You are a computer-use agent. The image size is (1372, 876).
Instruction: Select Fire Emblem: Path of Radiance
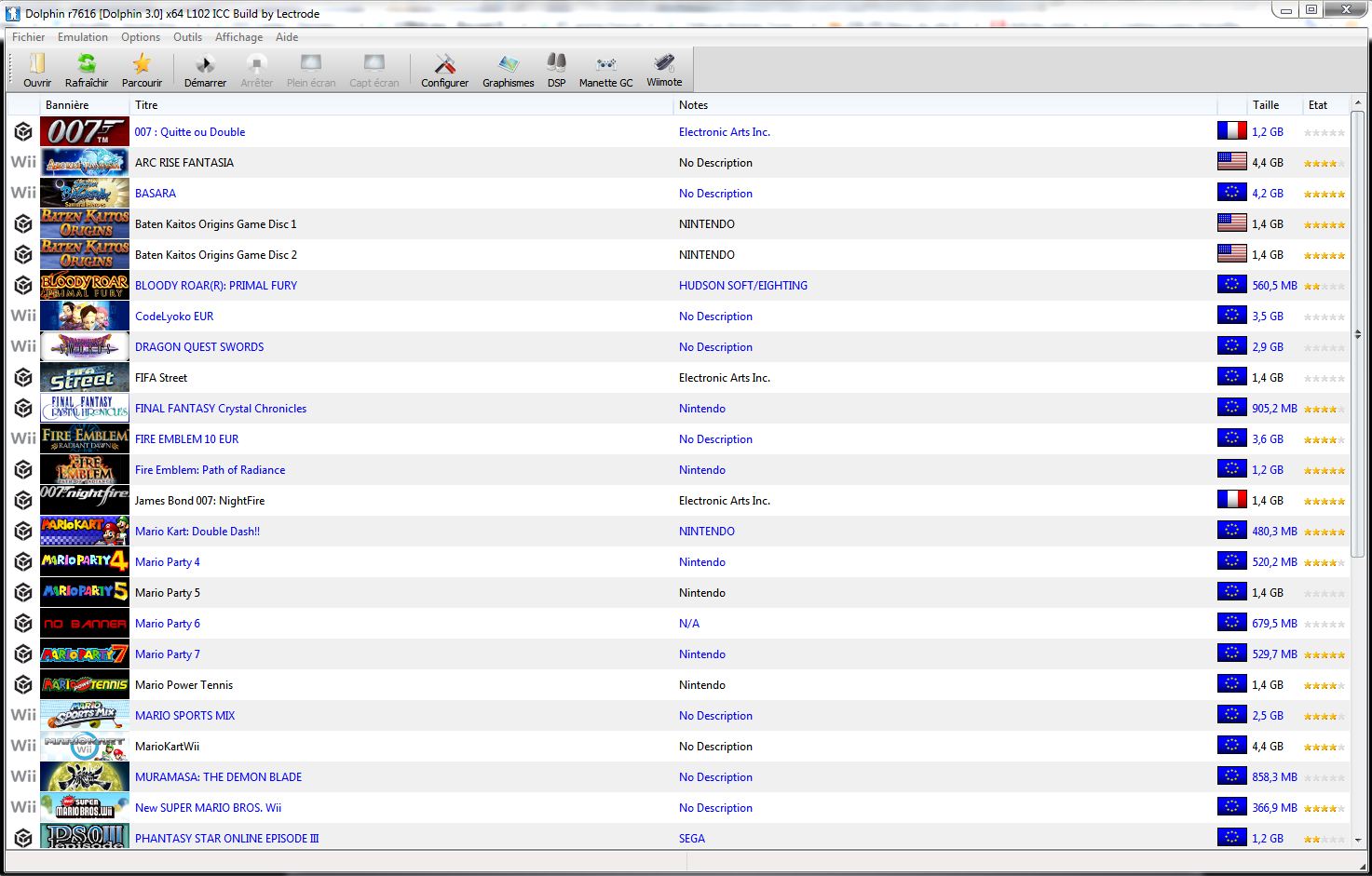(210, 470)
